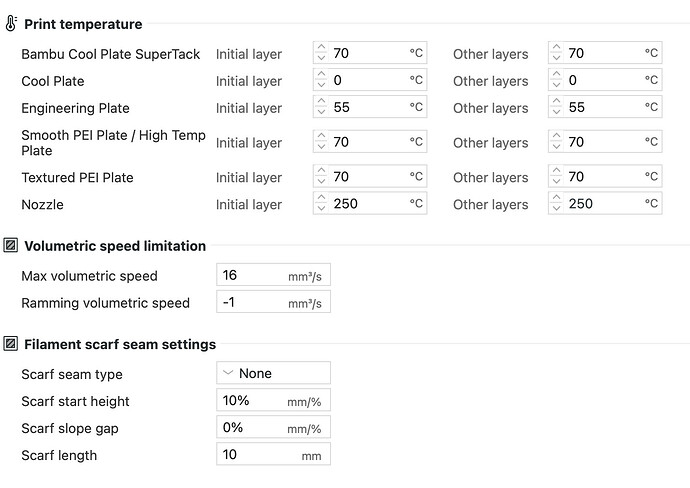Decrease SuperTack initial layer temperature with down arrow

(x=321, y=59)
